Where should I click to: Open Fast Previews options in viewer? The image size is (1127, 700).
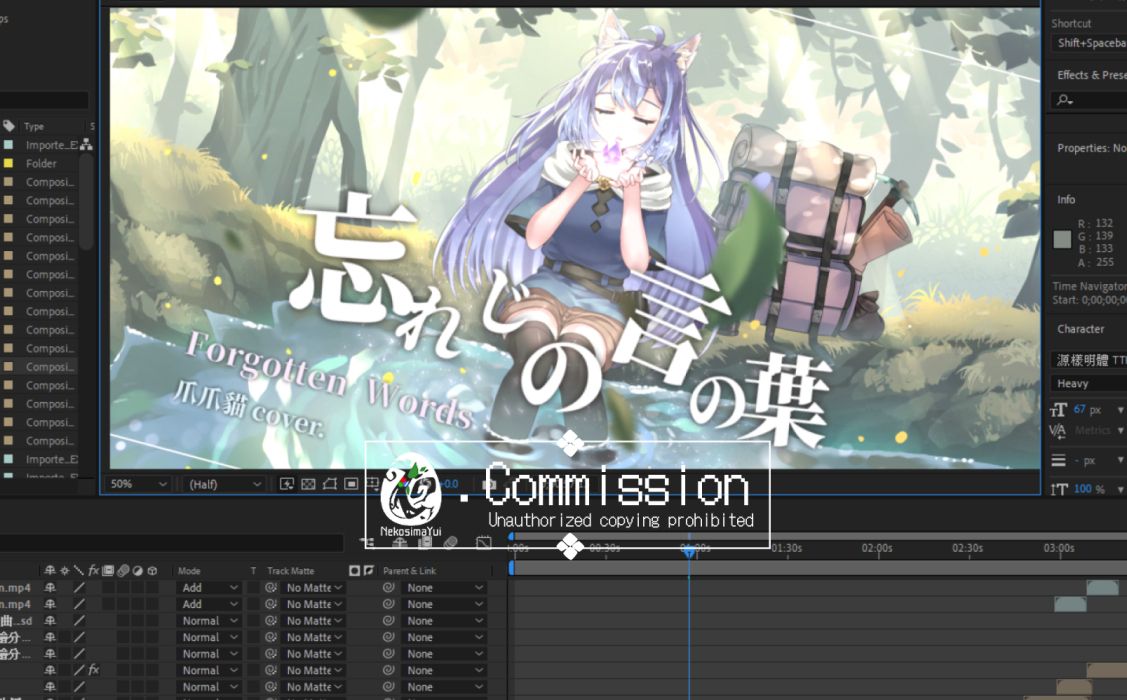(x=287, y=484)
